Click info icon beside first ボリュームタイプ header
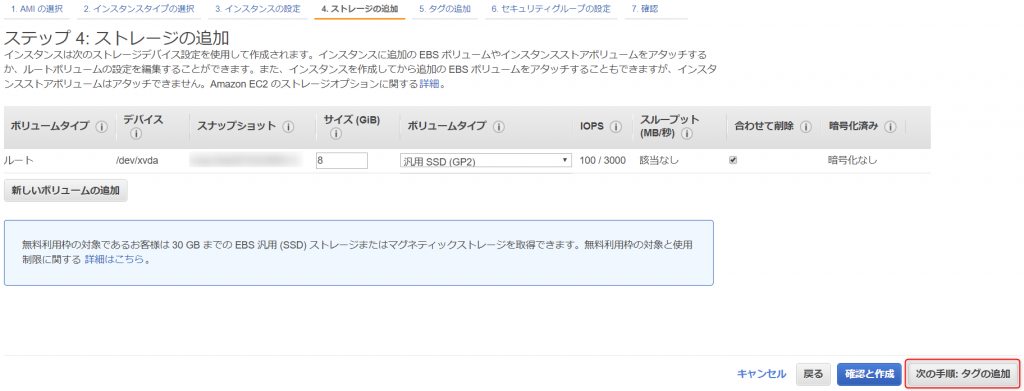This screenshot has width=1024, height=391. point(101,127)
